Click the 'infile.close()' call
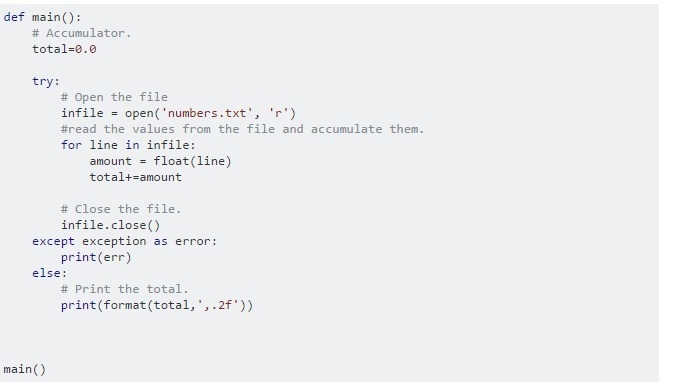The height and width of the screenshot is (382, 678). tap(110, 225)
